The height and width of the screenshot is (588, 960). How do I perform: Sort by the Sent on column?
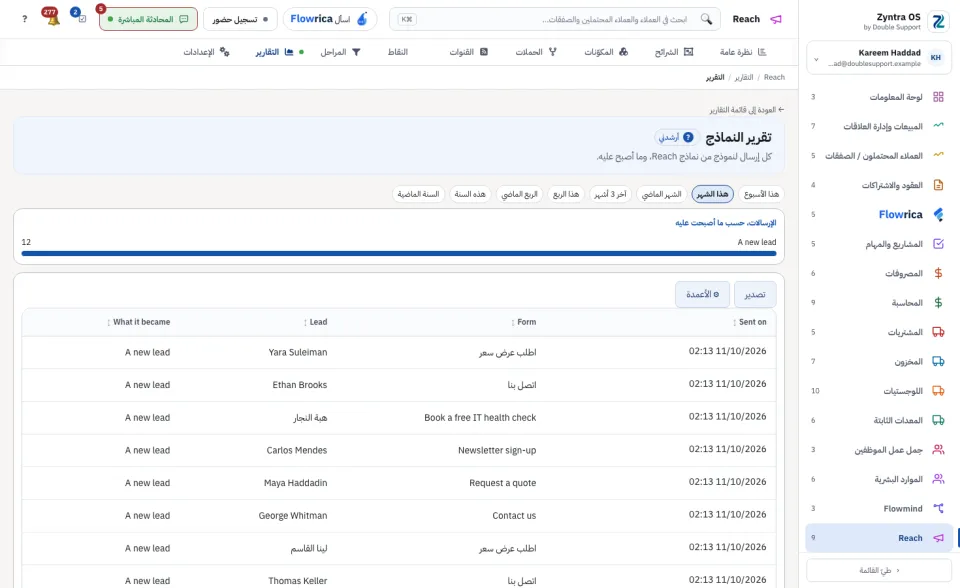click(x=749, y=322)
